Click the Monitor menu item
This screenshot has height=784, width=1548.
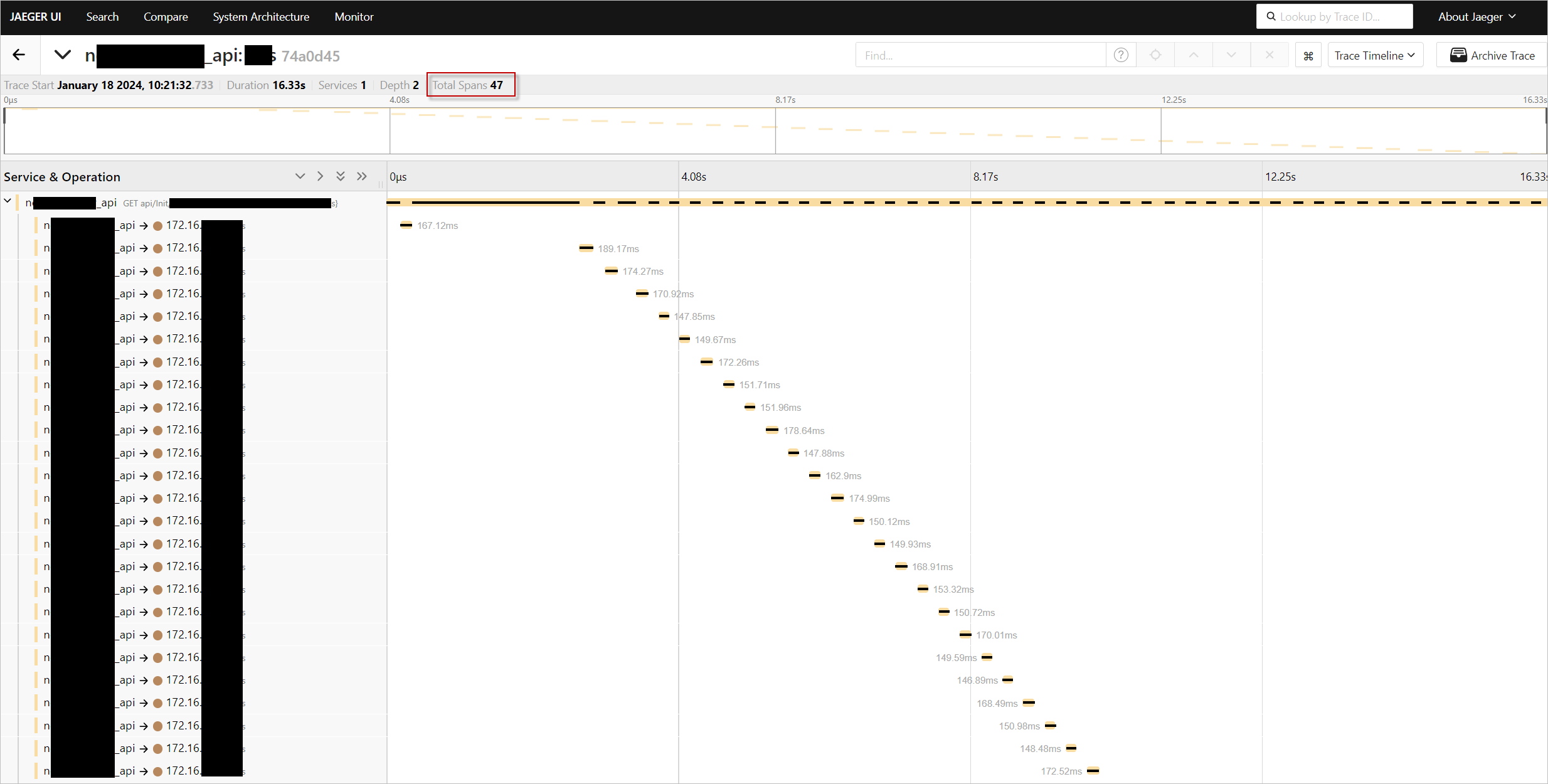pyautogui.click(x=354, y=16)
